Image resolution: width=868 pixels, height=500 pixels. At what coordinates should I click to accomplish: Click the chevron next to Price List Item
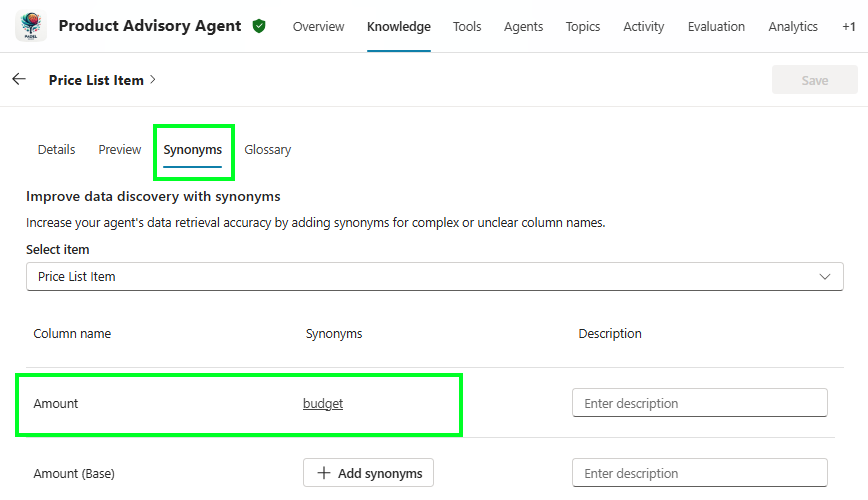(153, 80)
